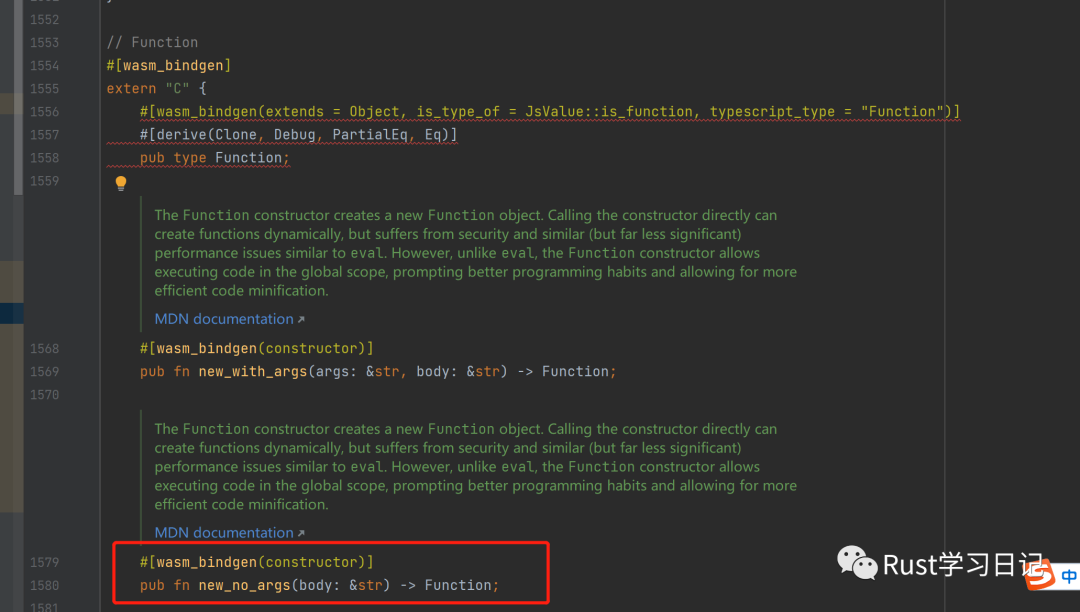1080x612 pixels.
Task: Toggle the Chinese input mode indicator
Action: (1069, 577)
